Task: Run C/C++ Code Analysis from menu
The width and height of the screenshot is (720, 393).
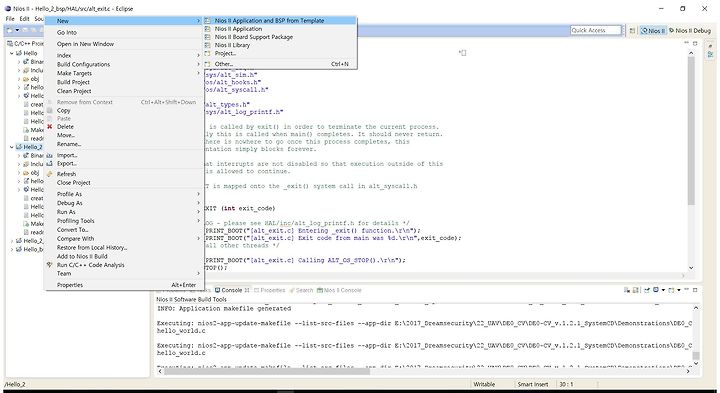Action: pyautogui.click(x=124, y=265)
